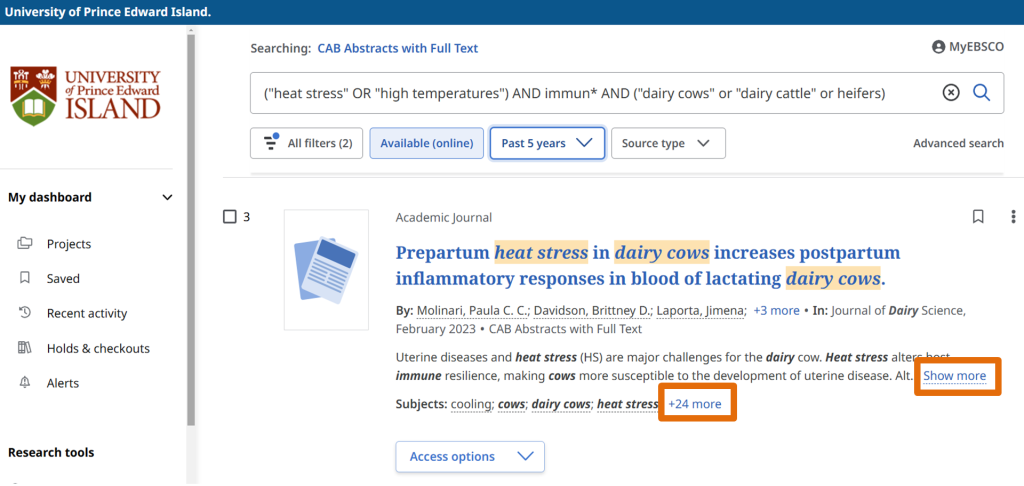Toggle the Available (online) filter

tap(426, 143)
